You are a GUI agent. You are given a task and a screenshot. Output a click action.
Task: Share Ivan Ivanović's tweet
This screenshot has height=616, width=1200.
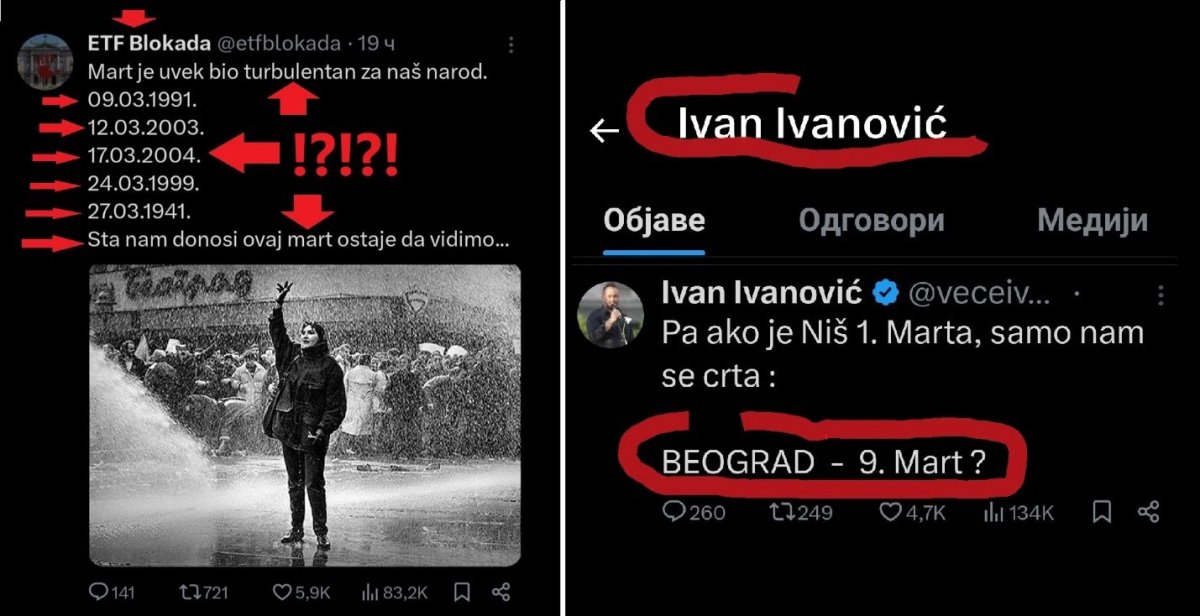point(1148,512)
